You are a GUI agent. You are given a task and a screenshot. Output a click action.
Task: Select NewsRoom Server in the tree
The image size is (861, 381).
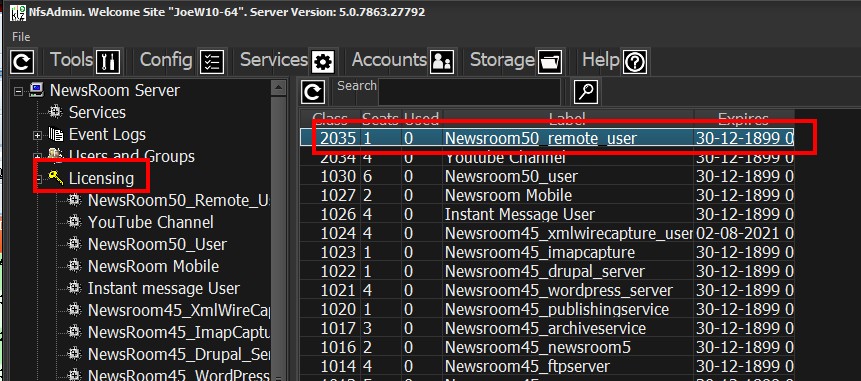[114, 91]
